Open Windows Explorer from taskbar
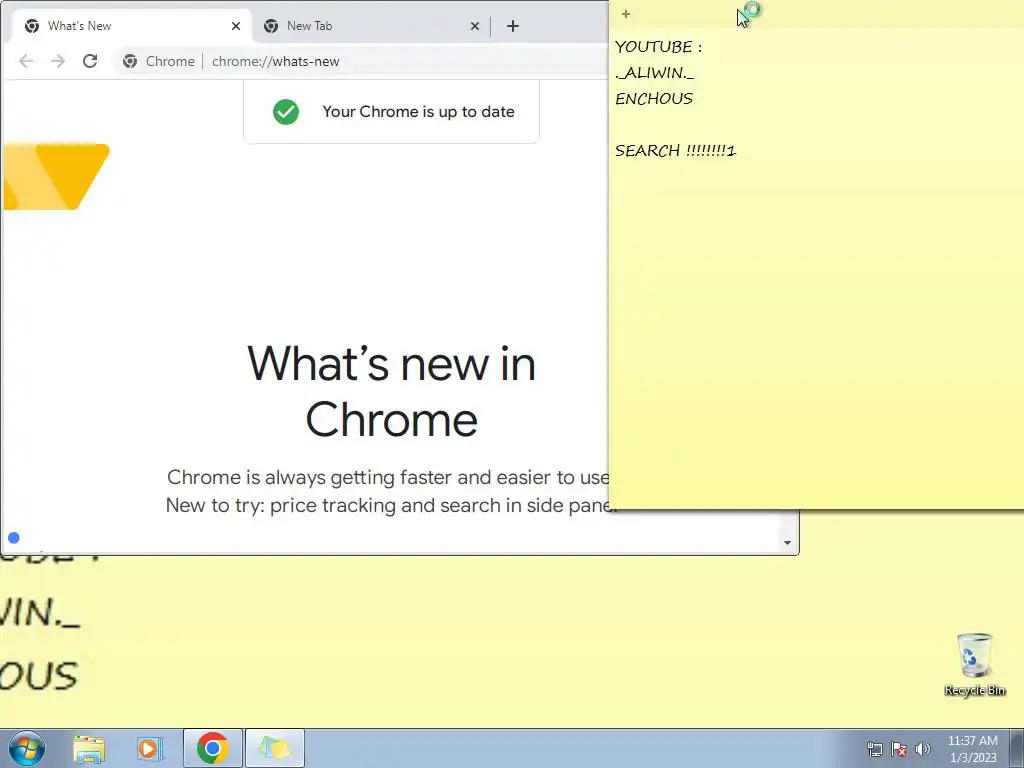1024x768 pixels. click(x=89, y=748)
